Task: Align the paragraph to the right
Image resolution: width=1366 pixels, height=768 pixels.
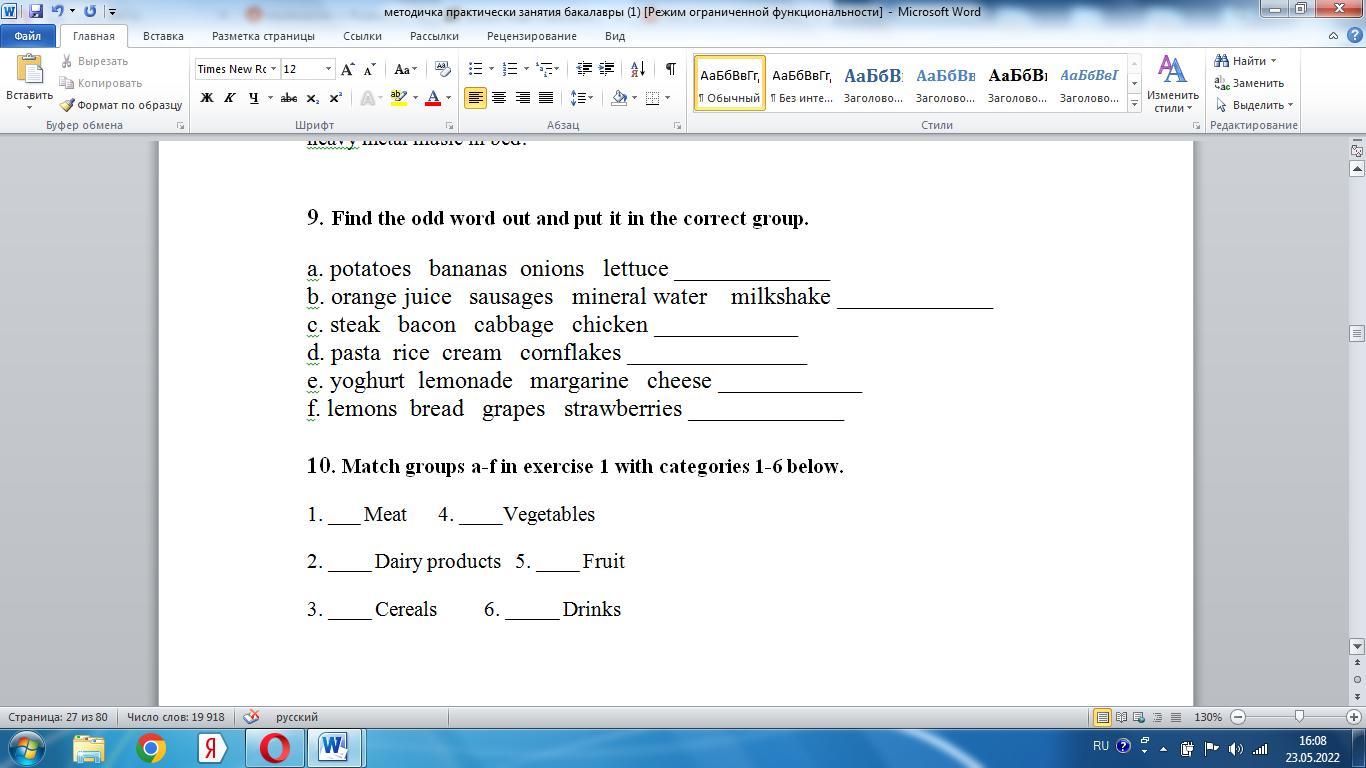Action: [522, 98]
